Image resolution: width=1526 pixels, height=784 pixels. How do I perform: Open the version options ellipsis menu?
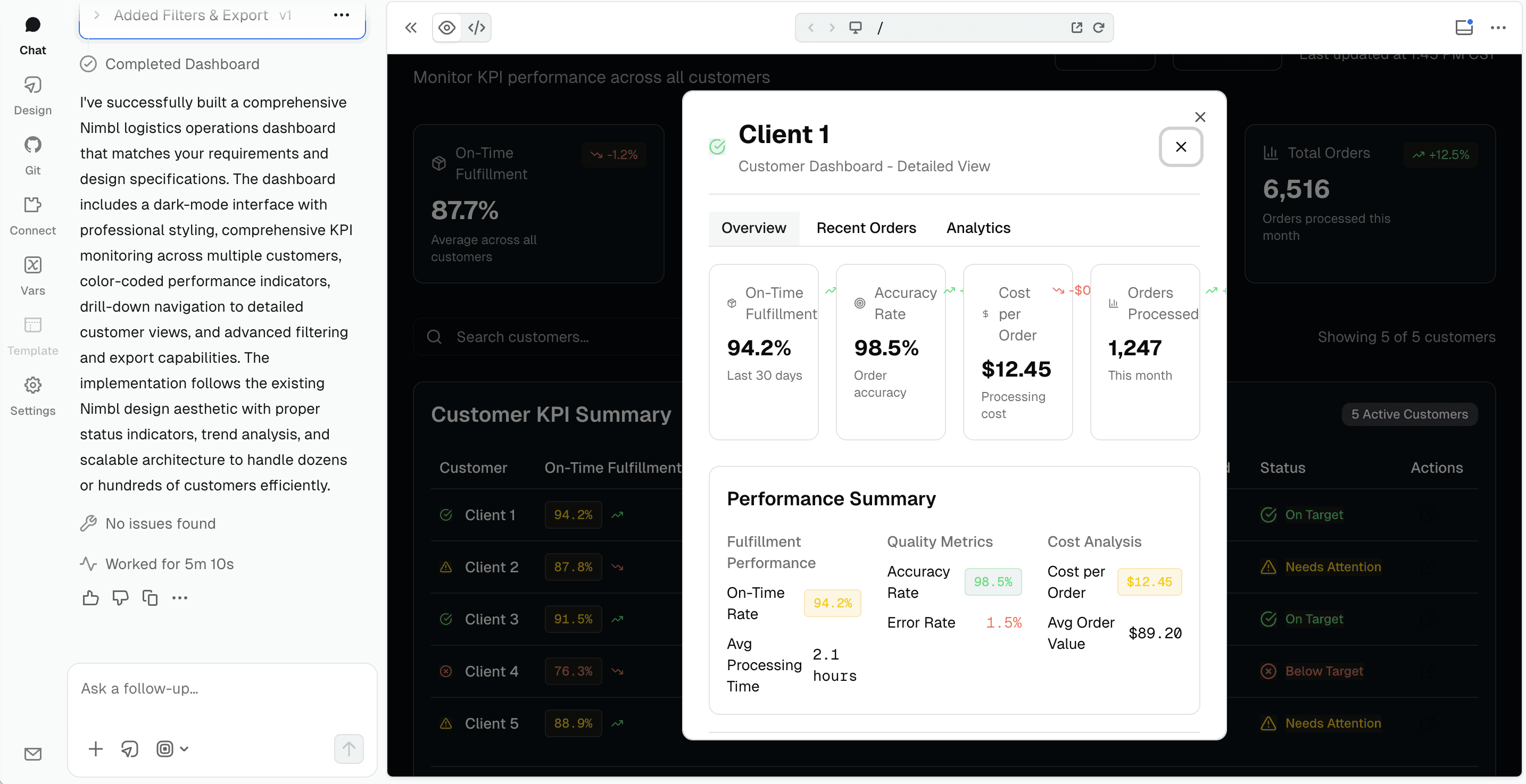point(341,15)
